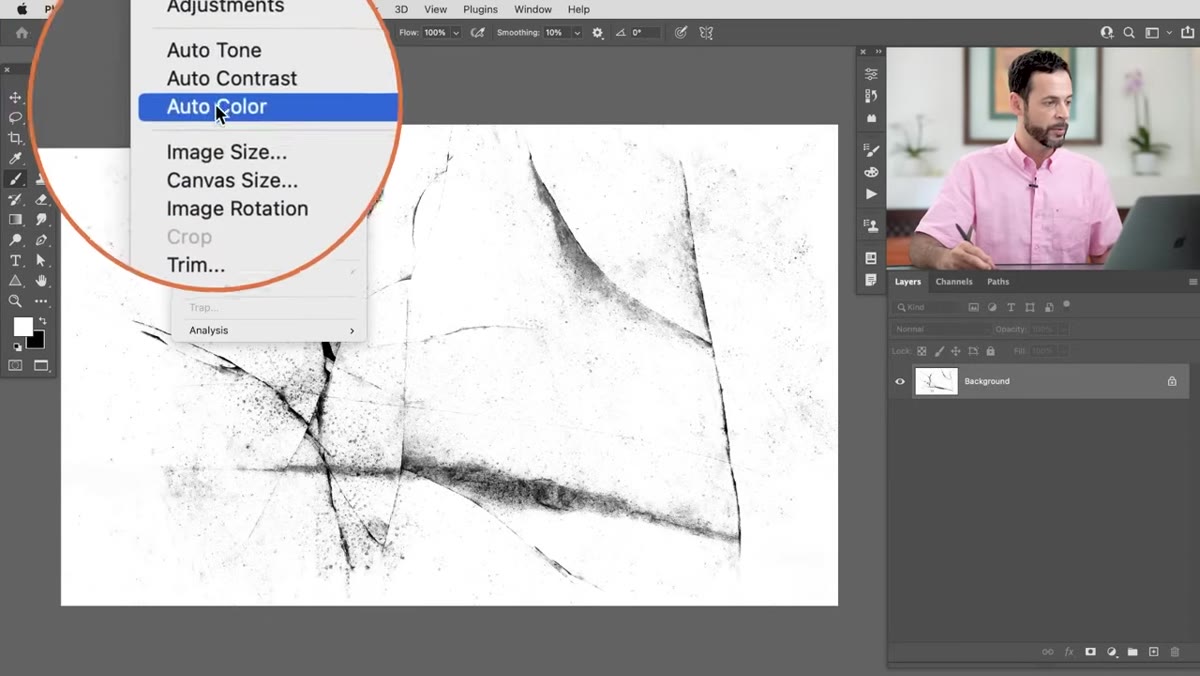Screen dimensions: 1200x676
Task: Select the Eyedropper tool
Action: [15, 158]
